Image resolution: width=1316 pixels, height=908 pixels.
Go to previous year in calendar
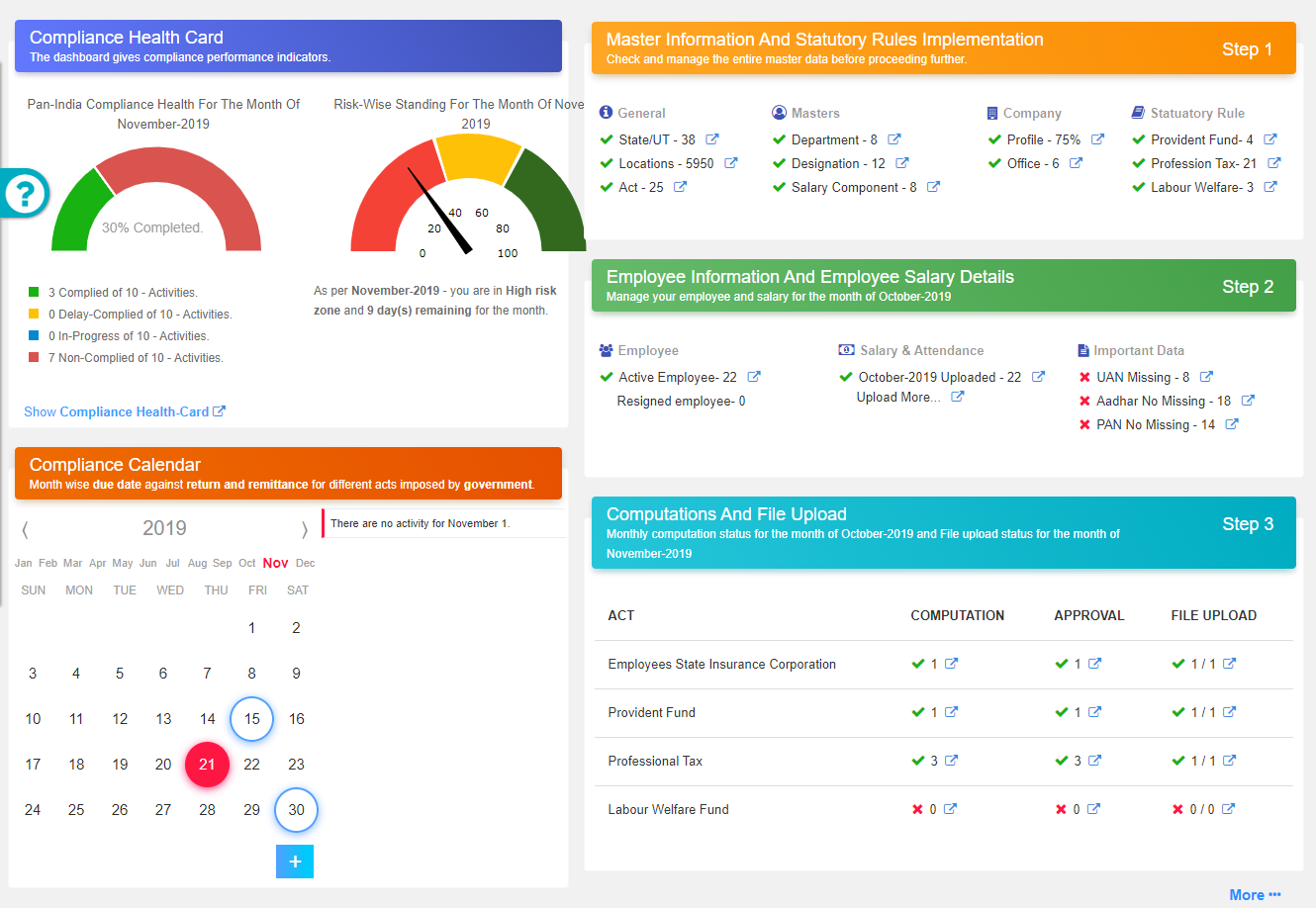(25, 529)
